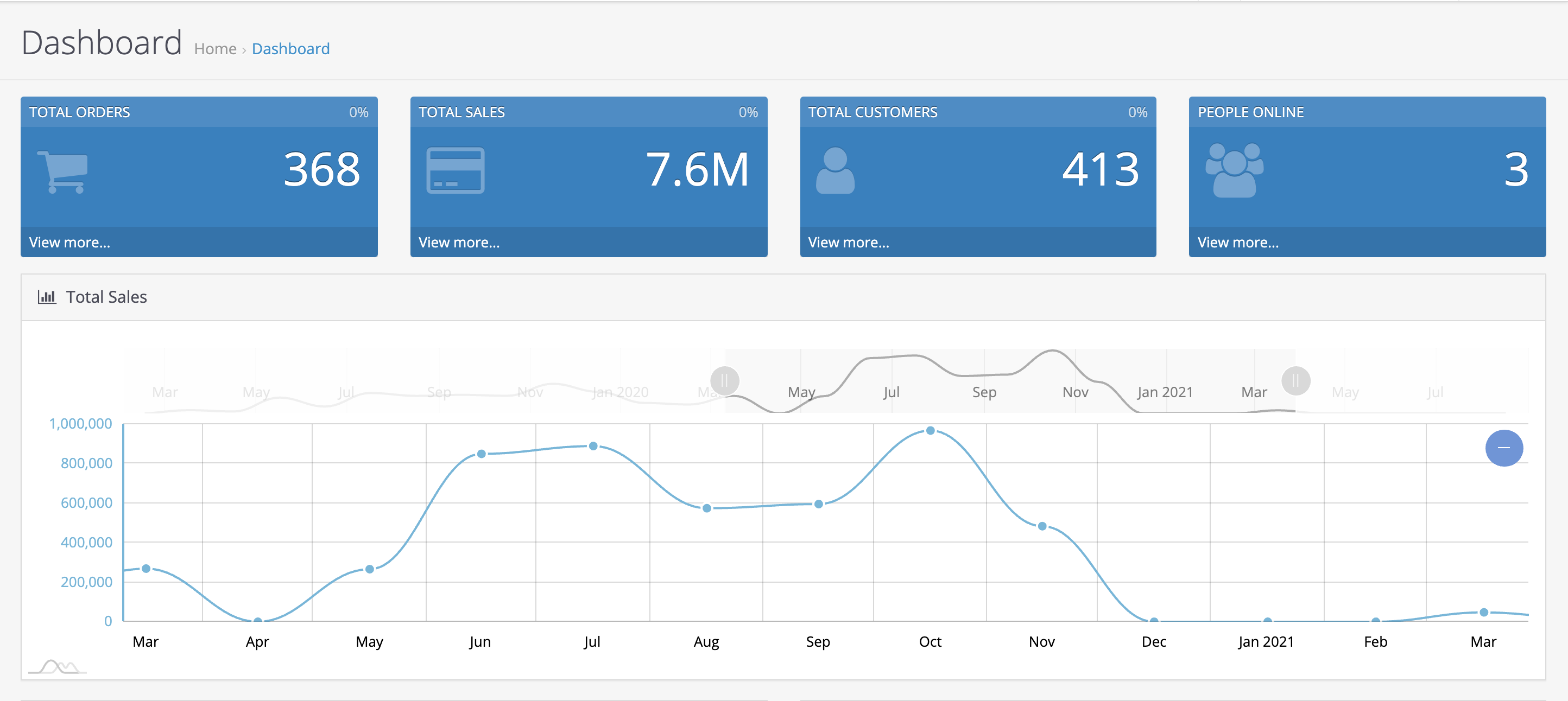Click the 800,000 y-axis label
This screenshot has height=701, width=1568.
coord(86,463)
